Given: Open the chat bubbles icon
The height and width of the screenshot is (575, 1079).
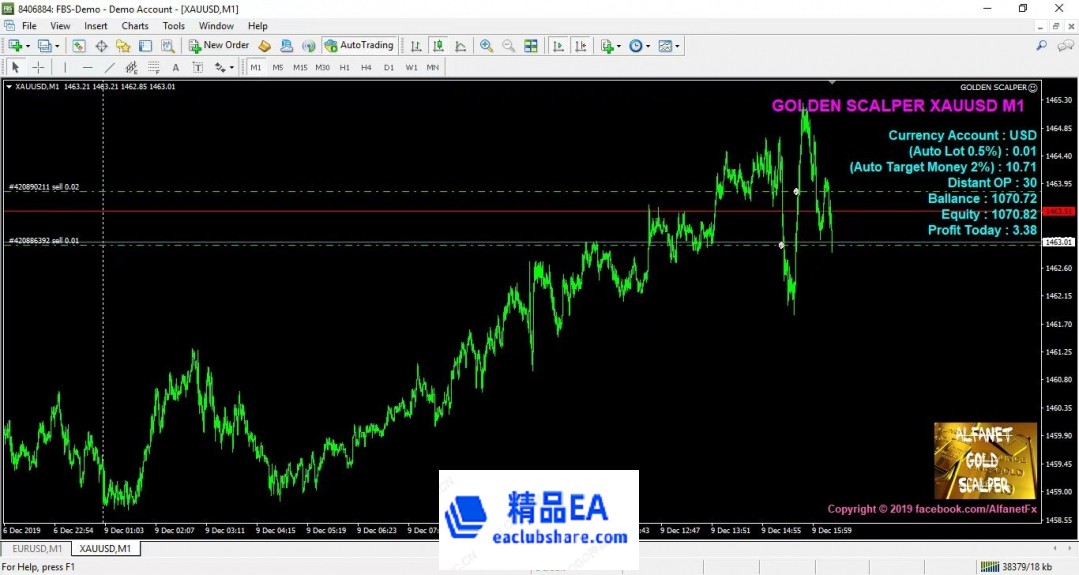Looking at the screenshot, I should click(x=1065, y=45).
